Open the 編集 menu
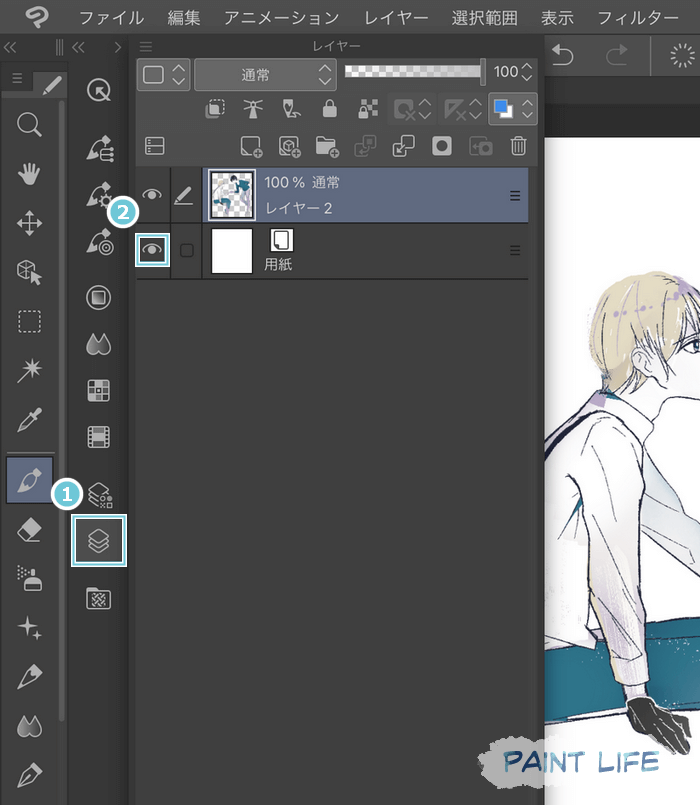The image size is (700, 805). click(183, 18)
